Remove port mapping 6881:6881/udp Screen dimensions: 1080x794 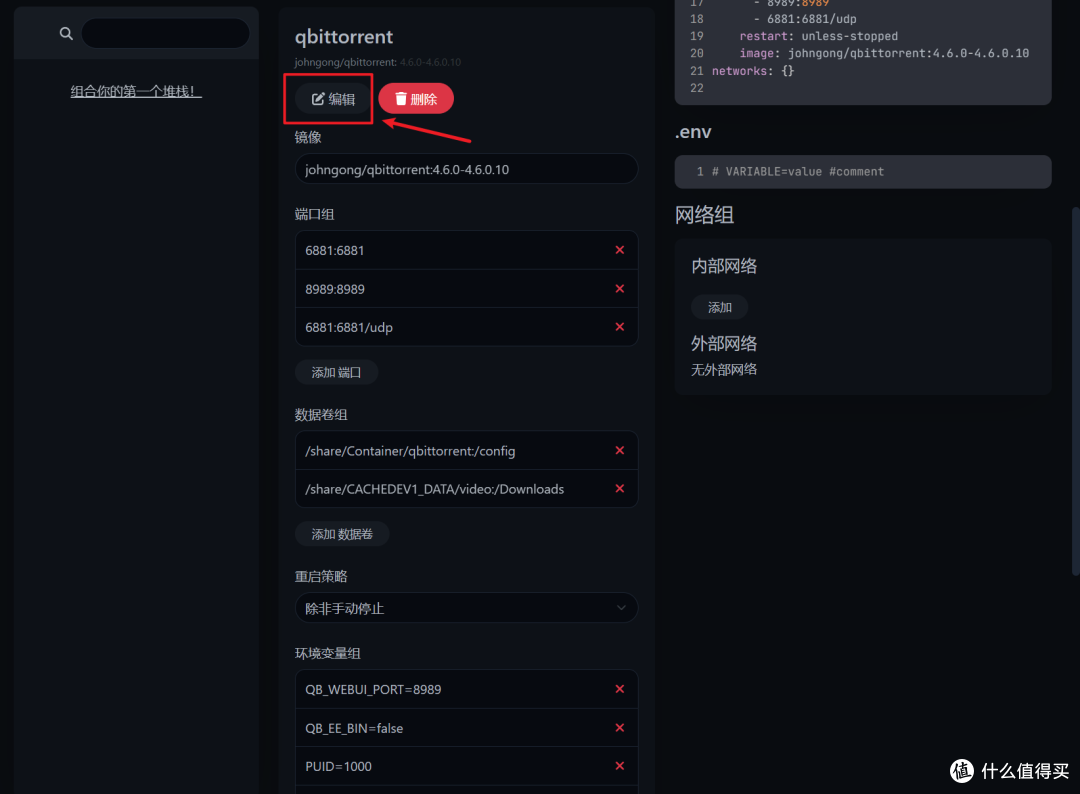(620, 326)
